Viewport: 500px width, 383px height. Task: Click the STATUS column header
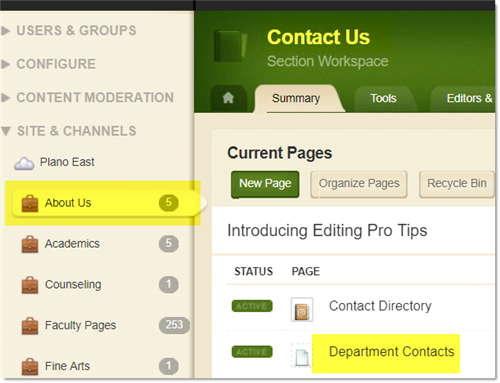click(253, 271)
